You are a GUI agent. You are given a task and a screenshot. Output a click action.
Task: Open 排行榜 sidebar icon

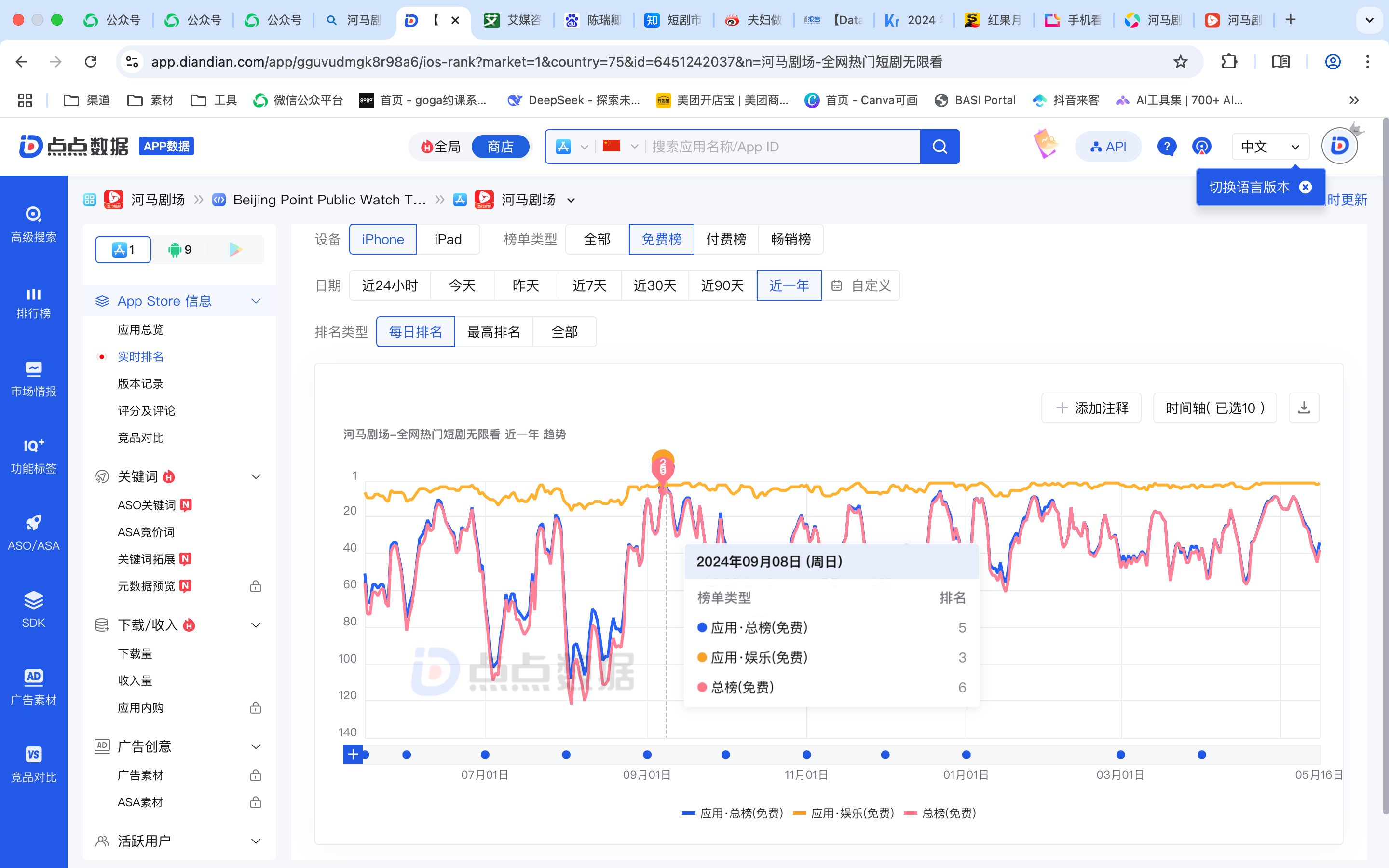pyautogui.click(x=33, y=303)
